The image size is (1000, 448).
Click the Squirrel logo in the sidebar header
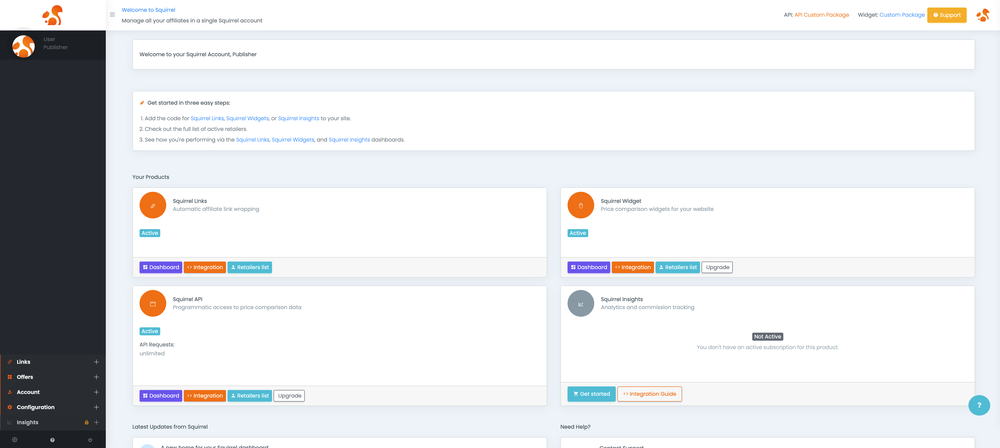pos(52,15)
